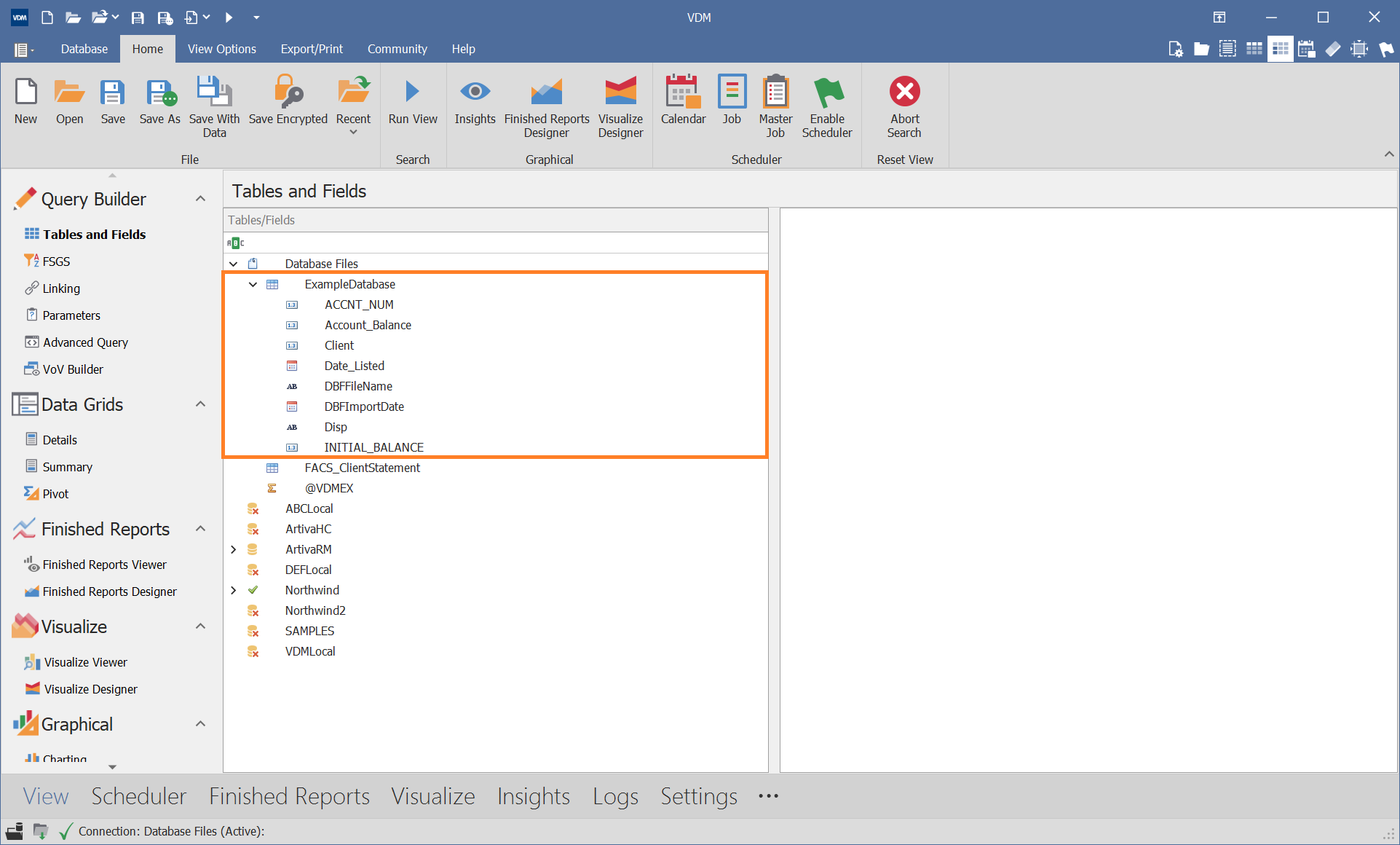The width and height of the screenshot is (1400, 845).
Task: Click the Tables/Fields filter field
Action: (x=495, y=243)
